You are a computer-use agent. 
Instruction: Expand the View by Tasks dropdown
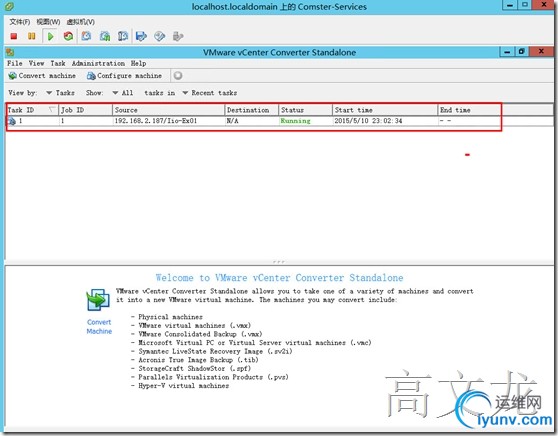coord(60,93)
